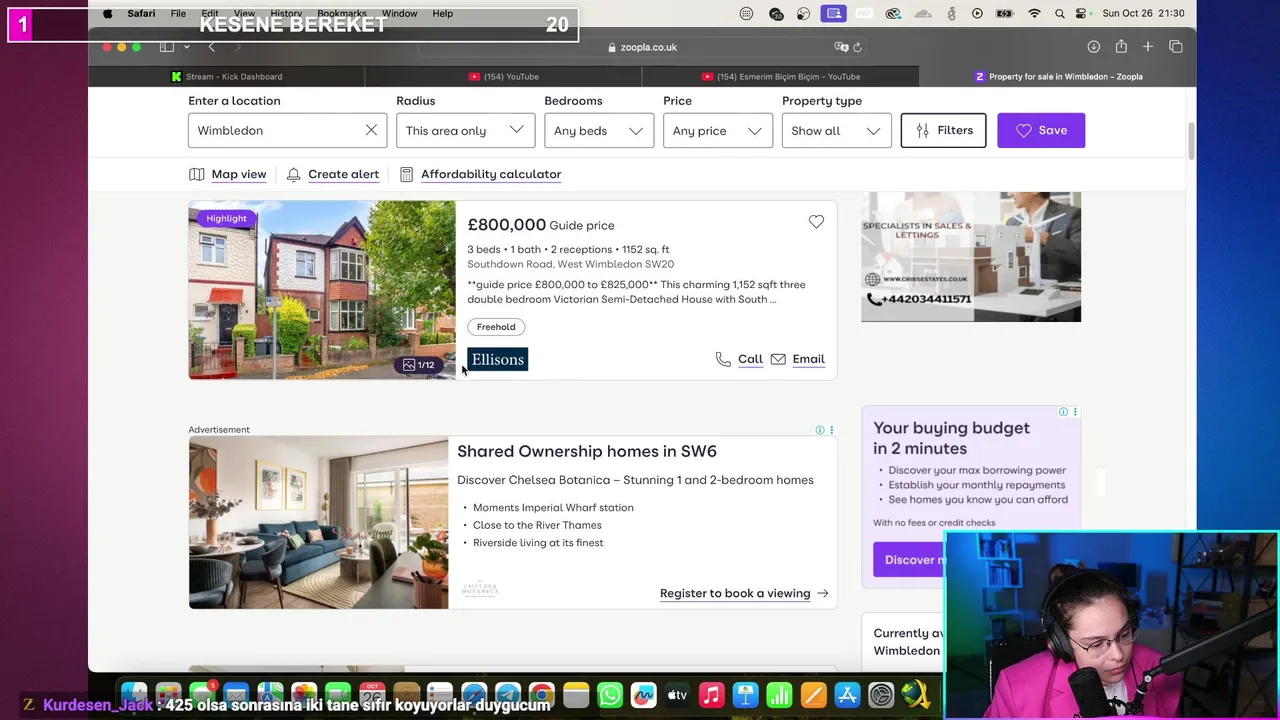This screenshot has width=1280, height=720.
Task: Click Register to book a viewing
Action: click(744, 593)
